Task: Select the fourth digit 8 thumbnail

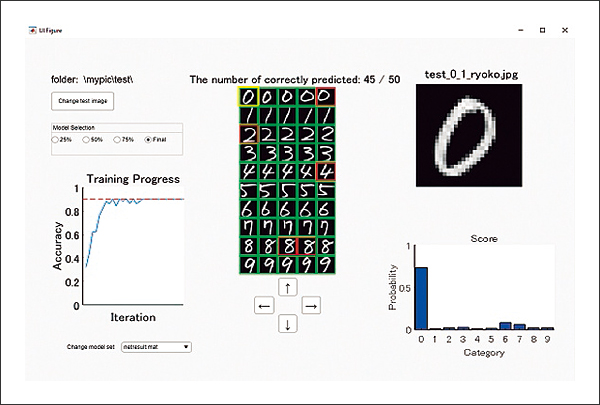Action: (307, 246)
